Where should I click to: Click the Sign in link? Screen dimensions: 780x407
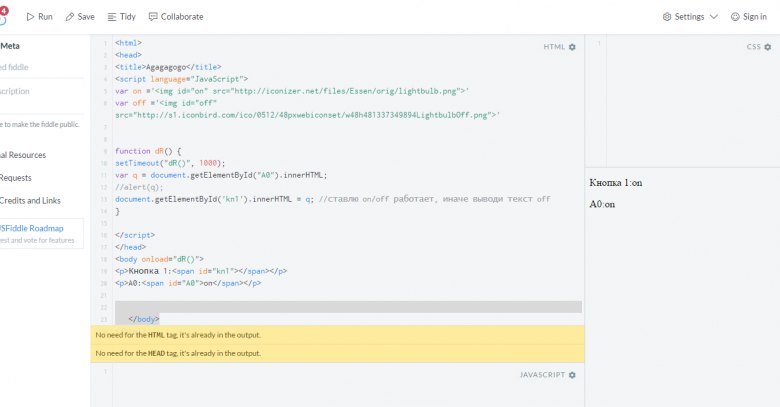pos(755,17)
